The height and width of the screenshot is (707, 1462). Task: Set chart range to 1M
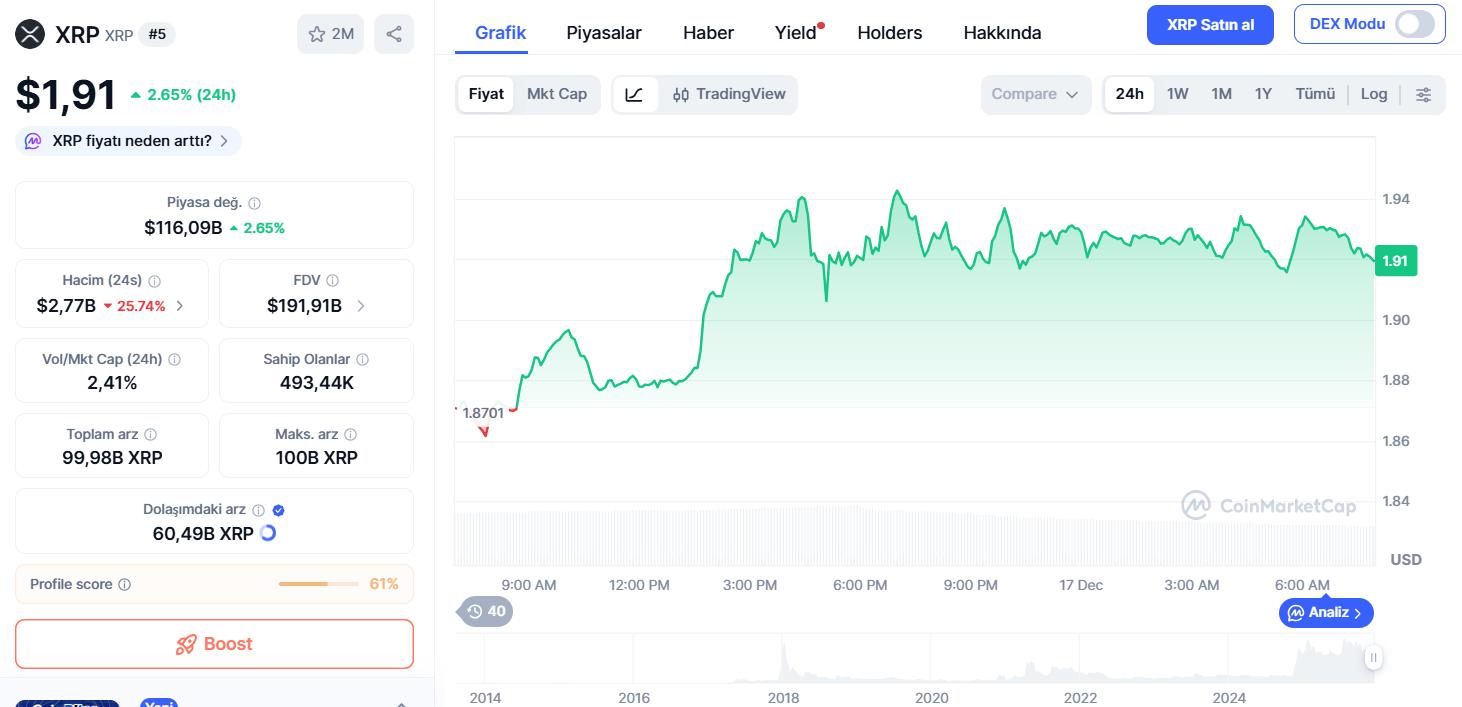tap(1221, 94)
